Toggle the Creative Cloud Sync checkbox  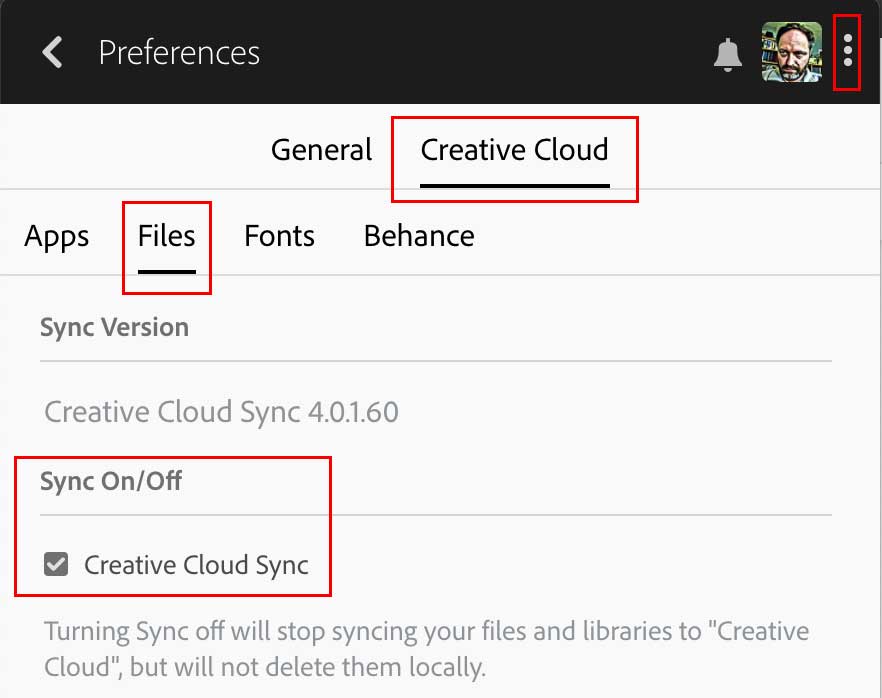(x=56, y=564)
